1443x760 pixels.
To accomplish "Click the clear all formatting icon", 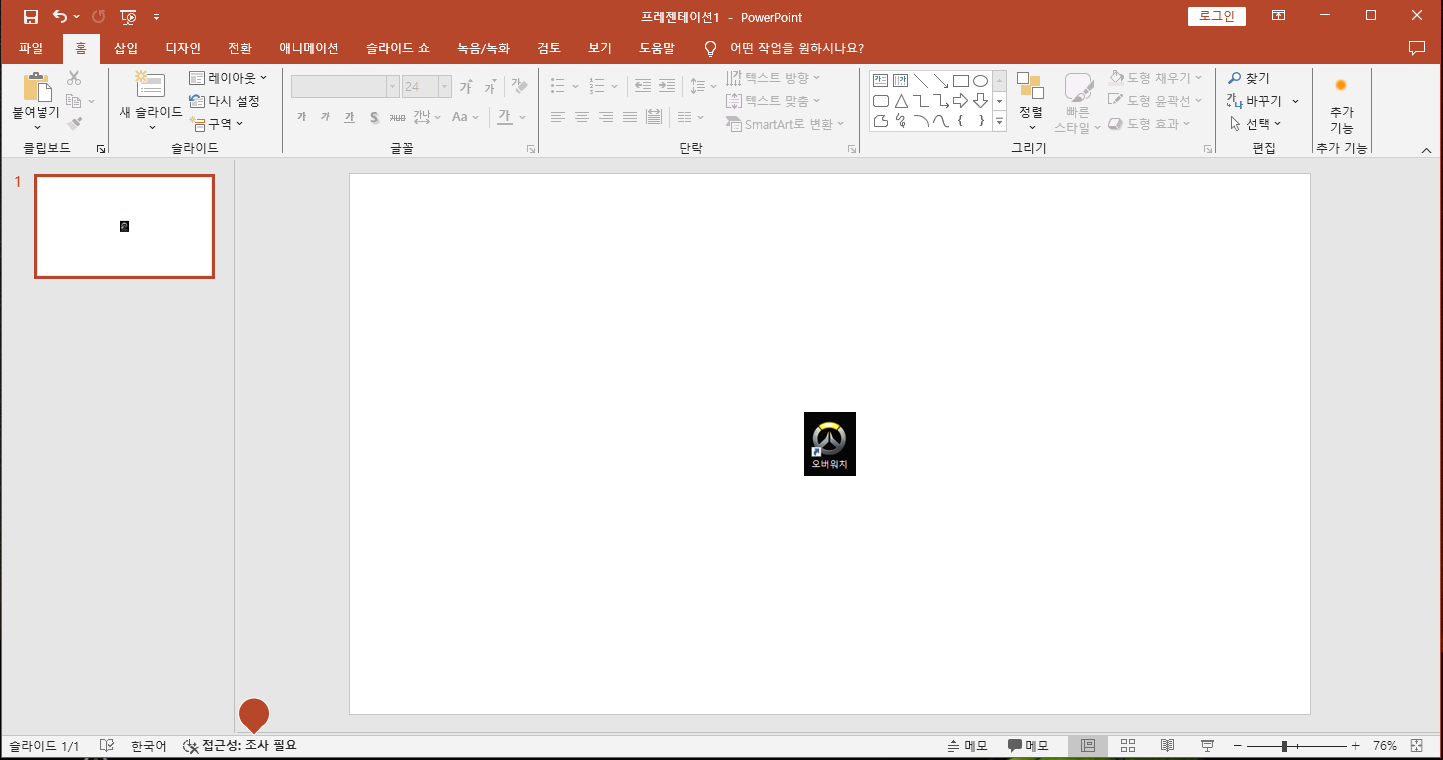I will click(519, 87).
